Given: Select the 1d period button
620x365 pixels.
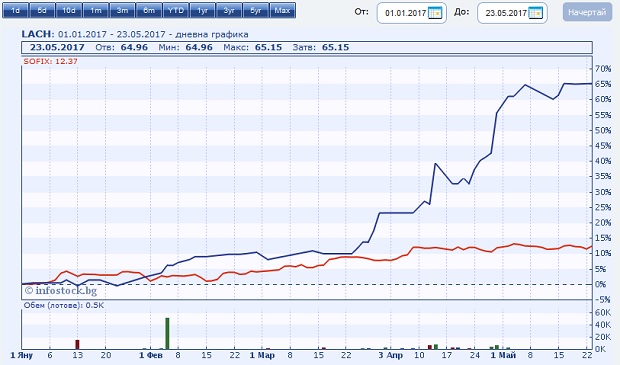Looking at the screenshot, I should point(15,11).
